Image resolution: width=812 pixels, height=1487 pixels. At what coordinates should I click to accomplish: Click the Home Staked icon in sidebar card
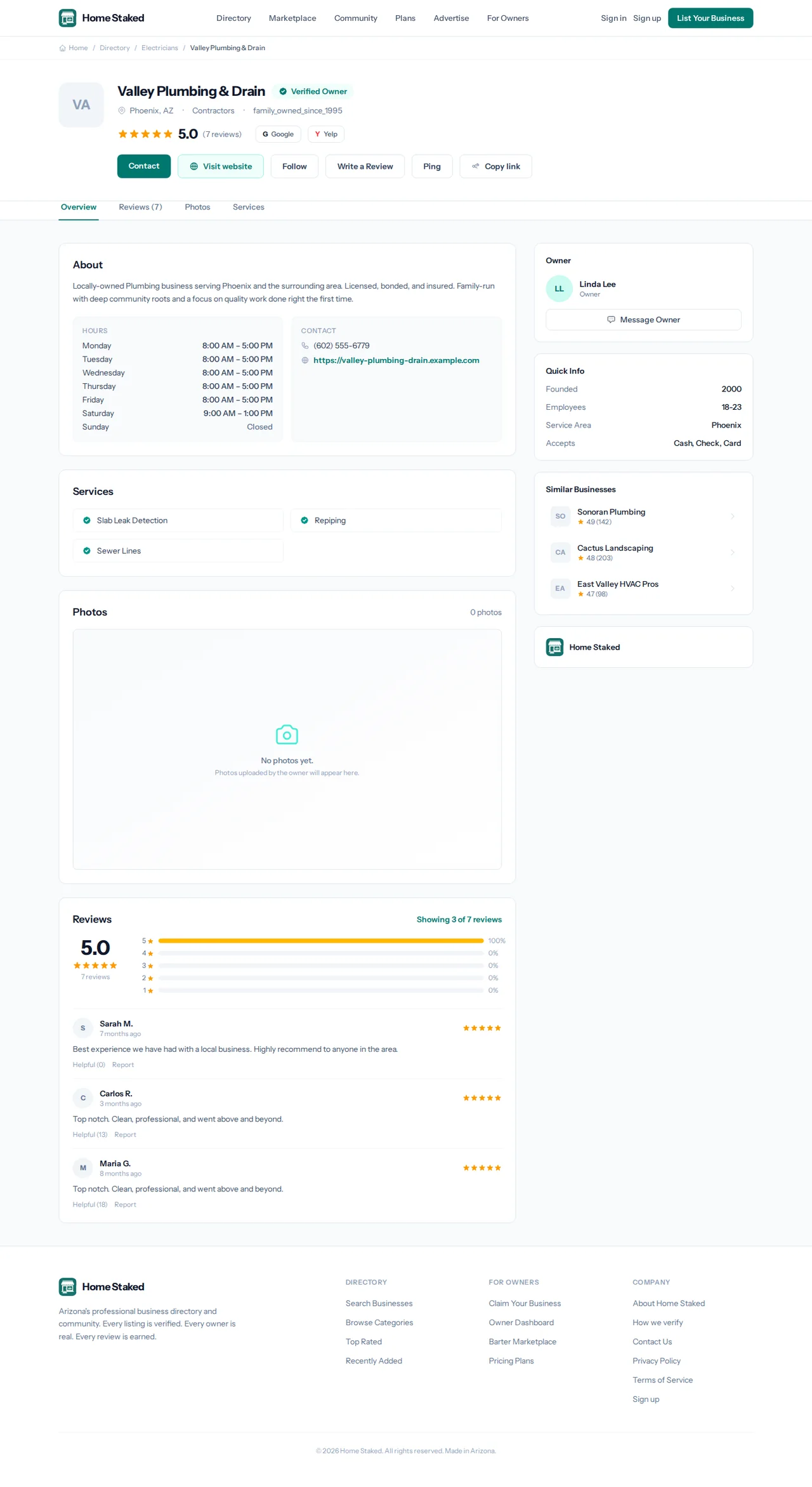[x=554, y=647]
